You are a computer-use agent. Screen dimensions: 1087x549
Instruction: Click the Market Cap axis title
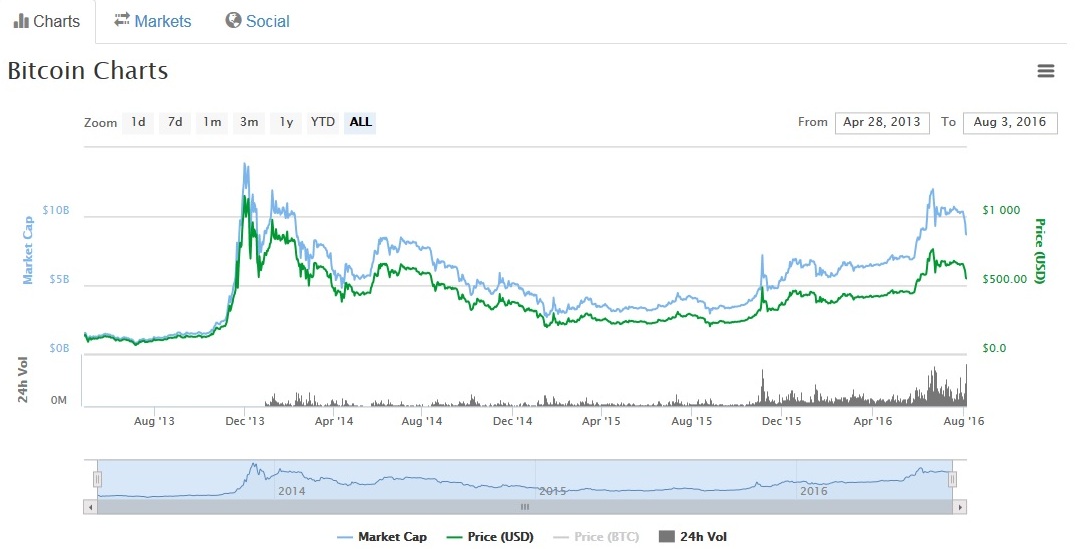[x=28, y=250]
